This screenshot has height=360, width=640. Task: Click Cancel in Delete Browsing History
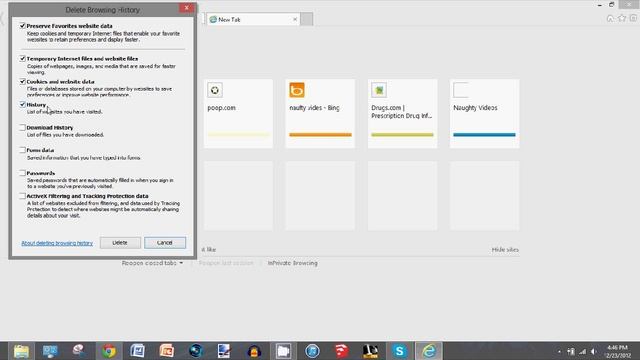(x=165, y=242)
